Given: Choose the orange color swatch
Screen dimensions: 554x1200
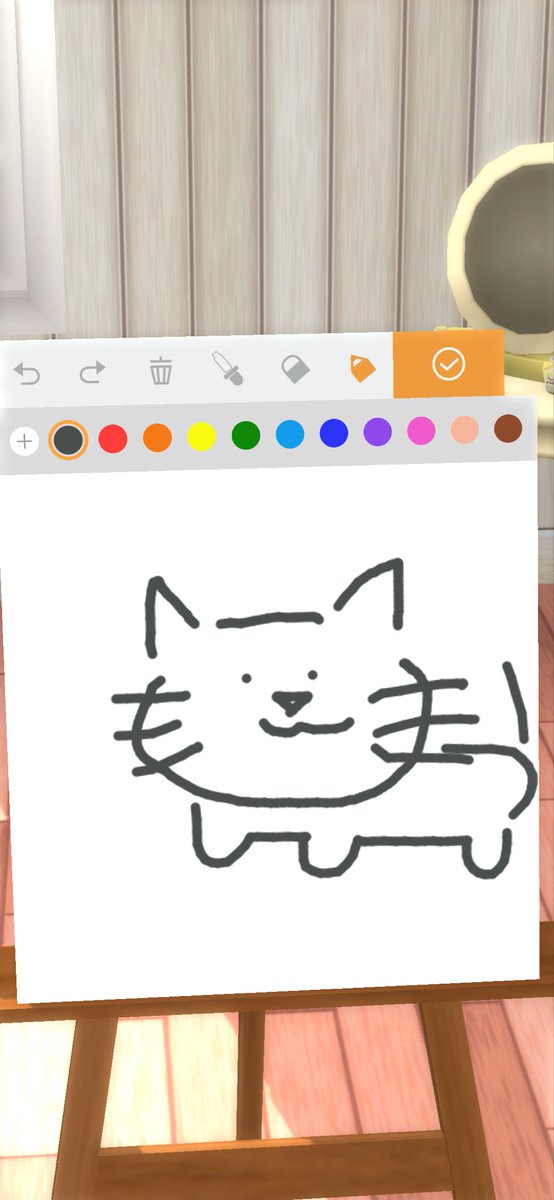Looking at the screenshot, I should pos(157,437).
